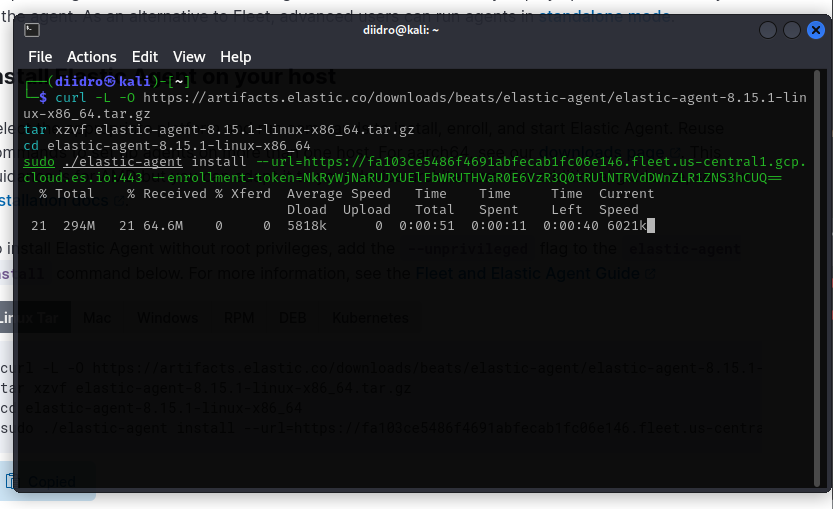Screen dimensions: 833x509
Task: Click the 'Dload' column header
Action: (x=307, y=210)
